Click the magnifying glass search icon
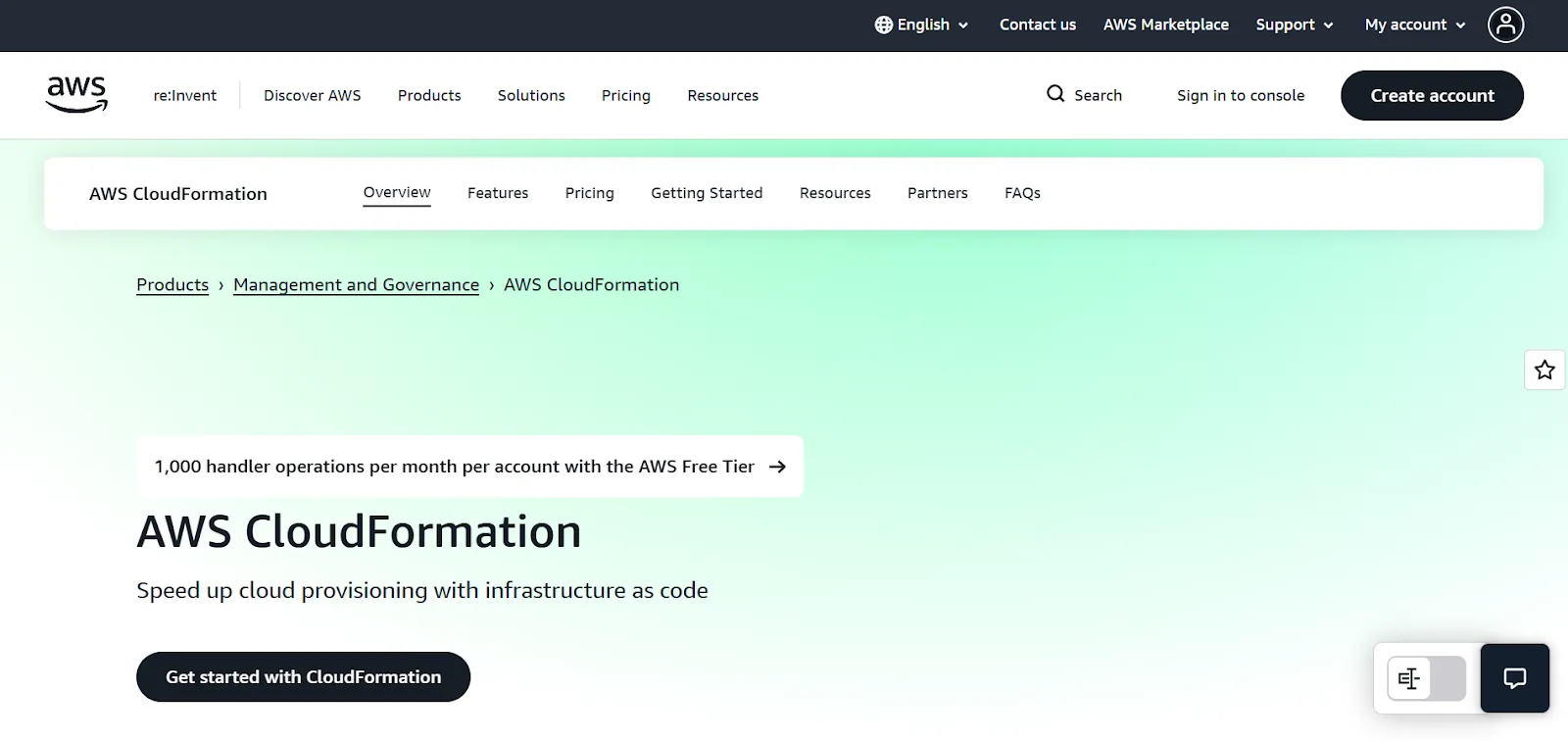 tap(1055, 94)
